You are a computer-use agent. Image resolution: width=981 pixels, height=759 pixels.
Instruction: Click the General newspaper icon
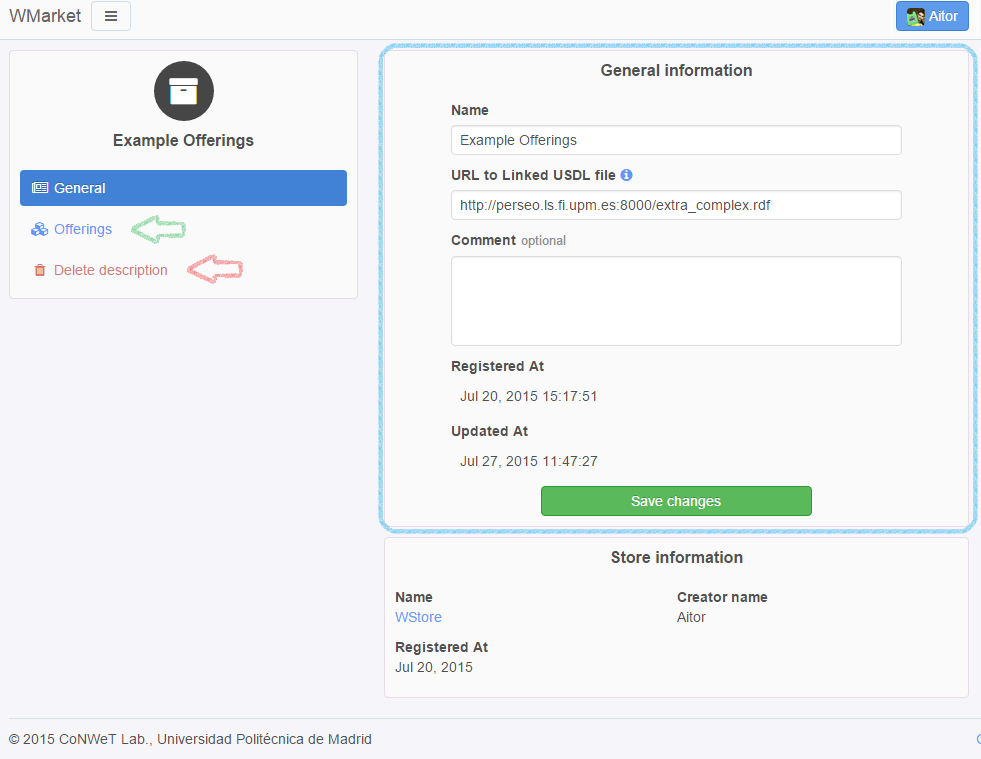tap(40, 188)
